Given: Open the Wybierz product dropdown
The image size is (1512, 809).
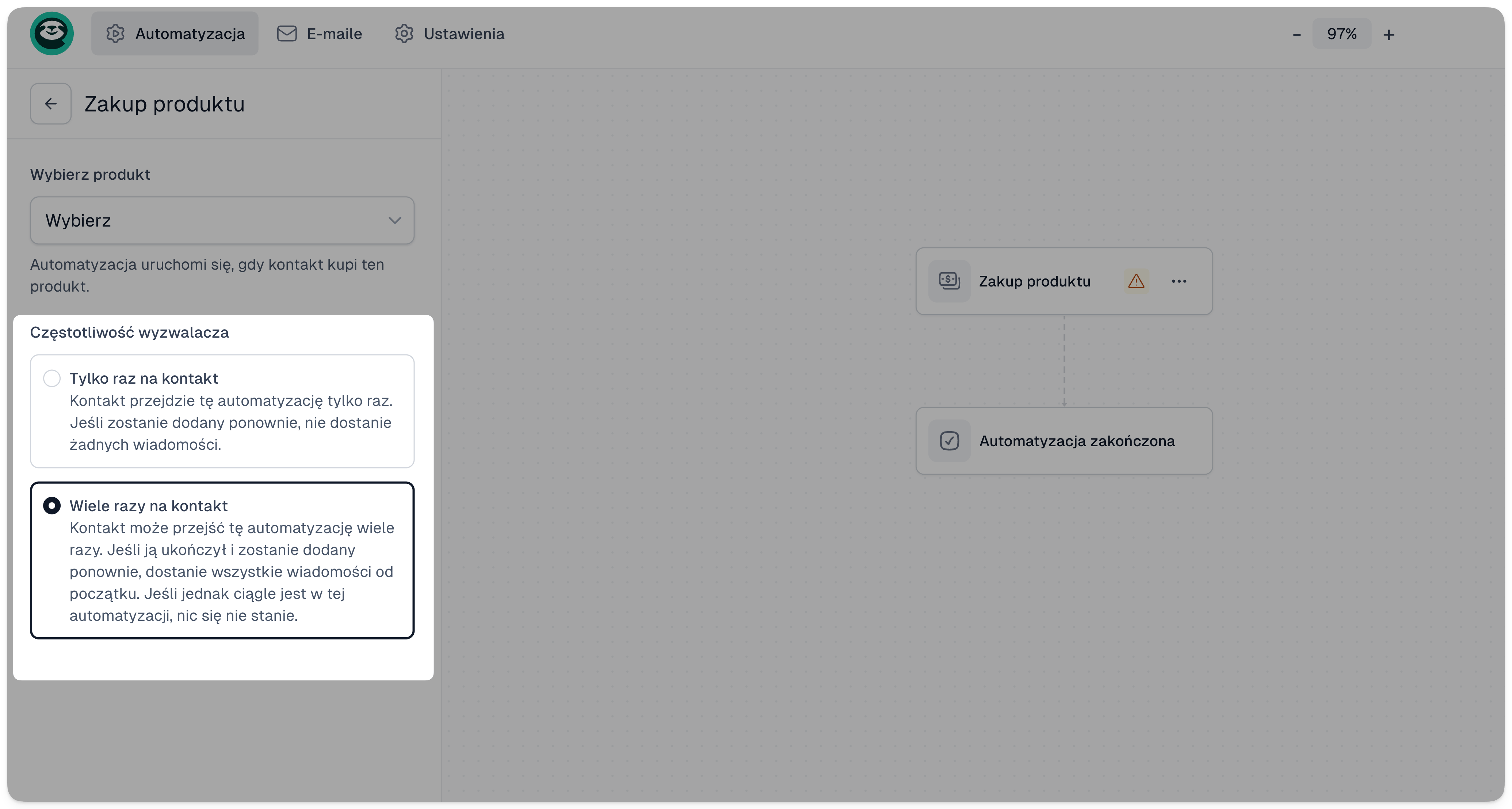Looking at the screenshot, I should coord(222,220).
